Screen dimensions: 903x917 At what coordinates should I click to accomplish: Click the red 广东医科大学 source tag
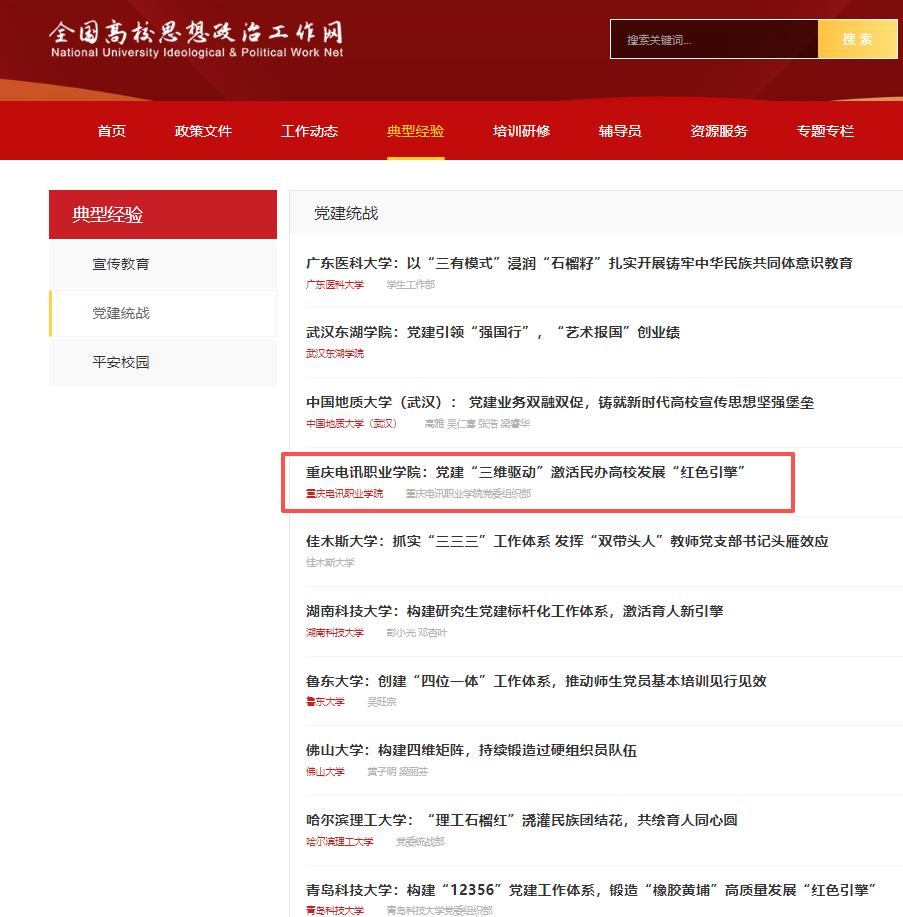[335, 285]
